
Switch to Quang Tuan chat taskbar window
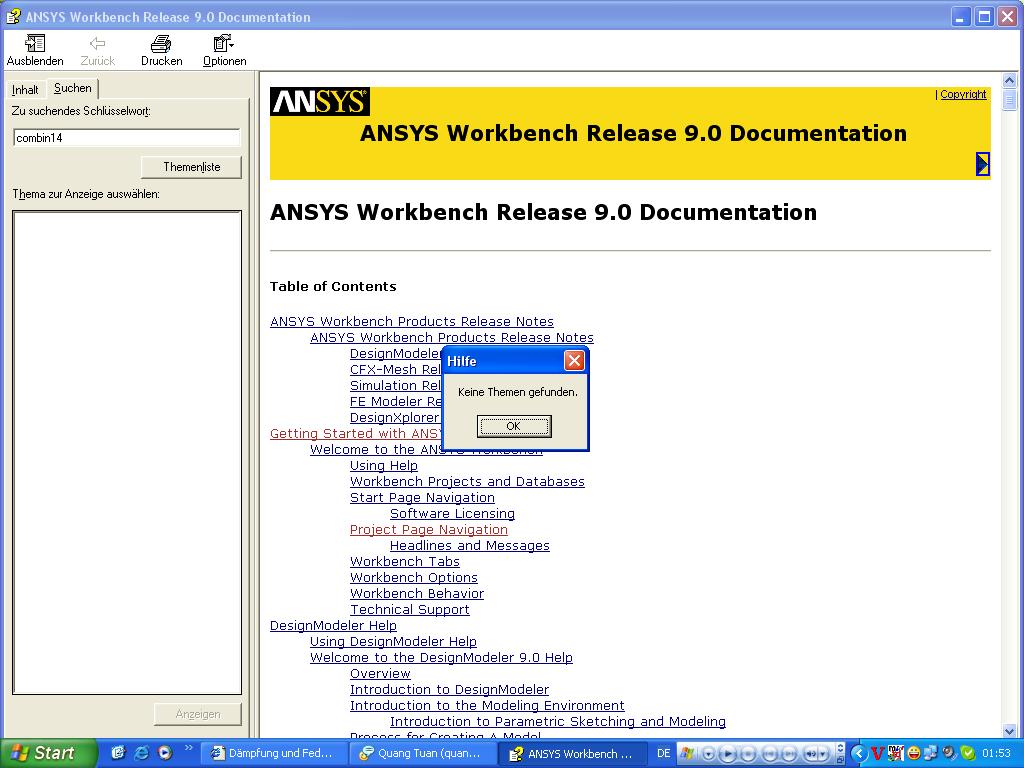coord(422,753)
